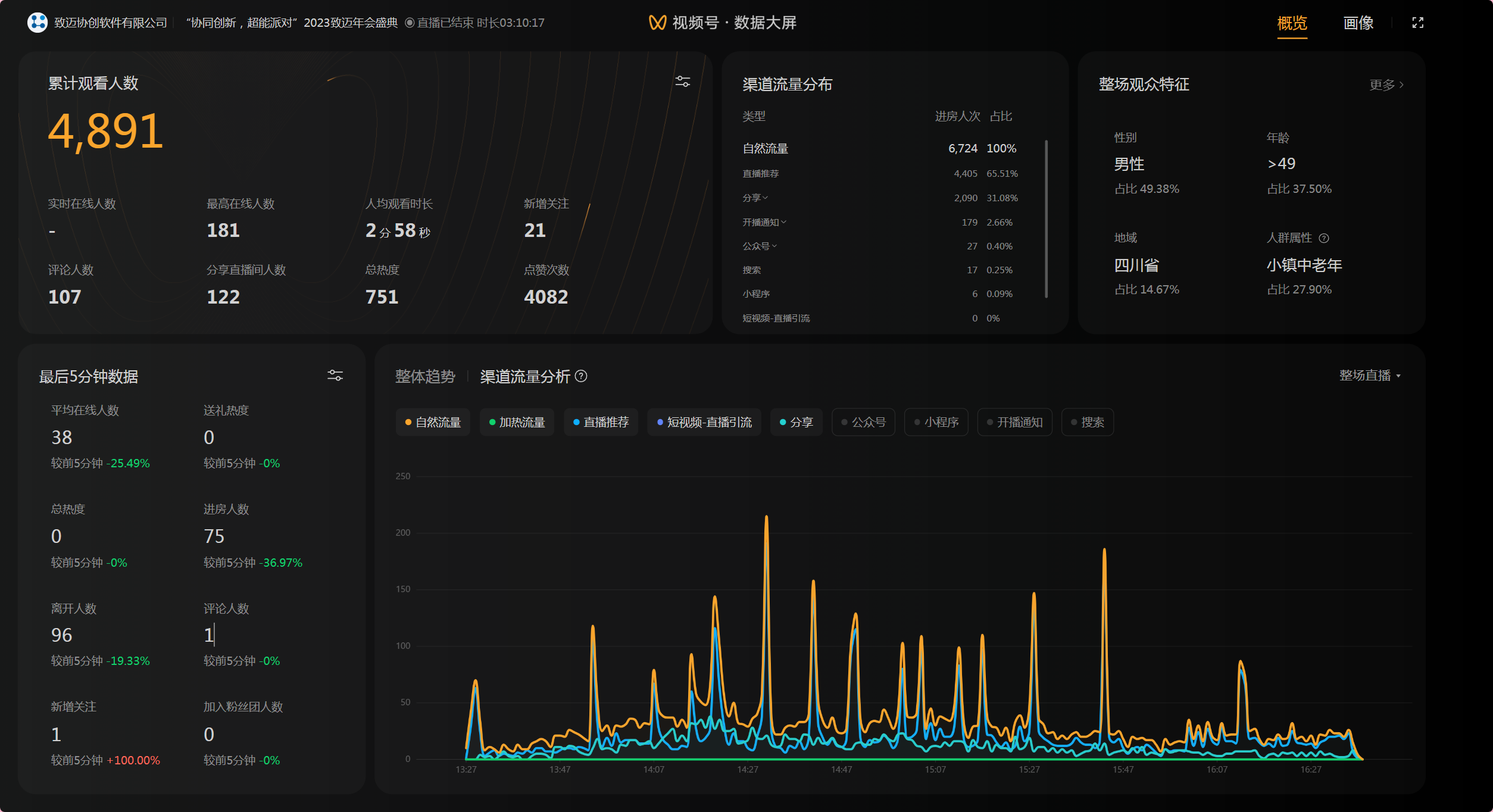
Task: Click the channel list vertical scrollbar
Action: tap(1046, 218)
